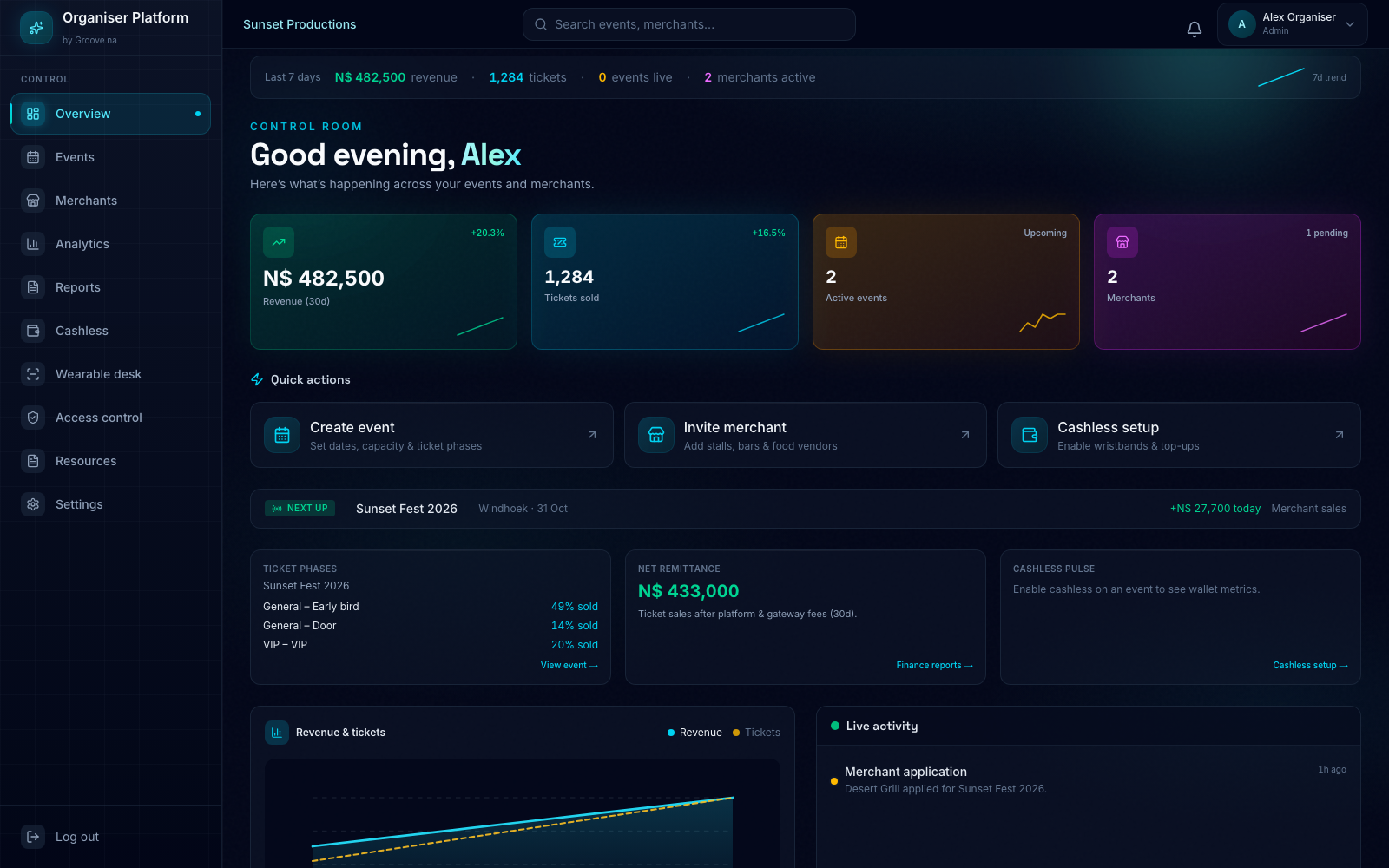Image resolution: width=1389 pixels, height=868 pixels.
Task: Click the Organiser Platform logo icon
Action: coord(36,28)
